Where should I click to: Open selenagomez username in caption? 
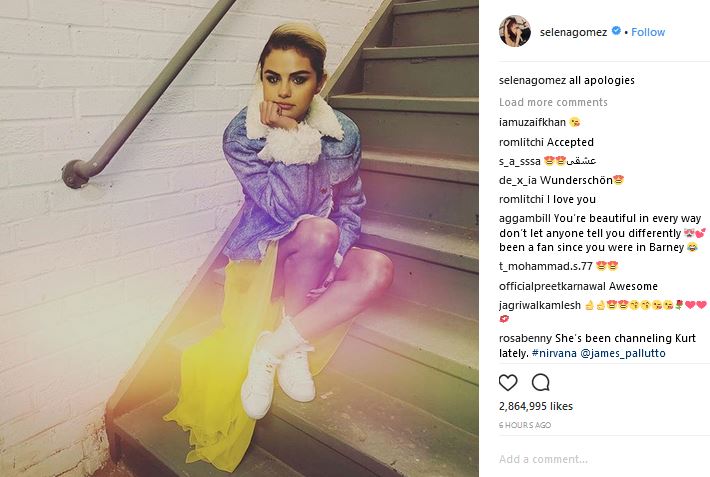[x=532, y=81]
